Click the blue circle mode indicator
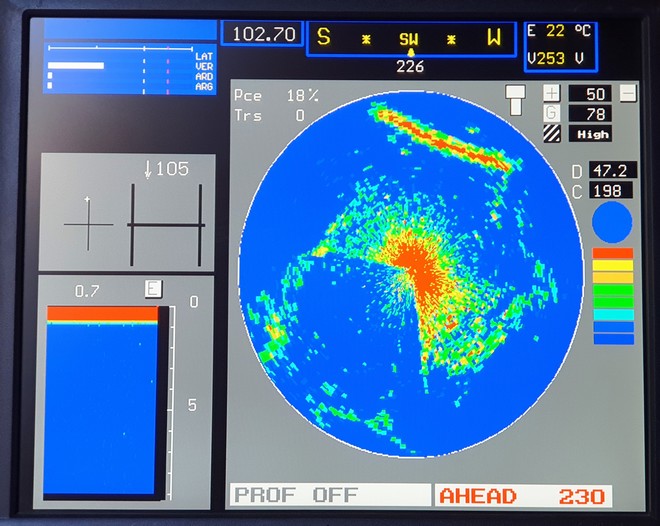Image resolution: width=660 pixels, height=526 pixels. 612,222
